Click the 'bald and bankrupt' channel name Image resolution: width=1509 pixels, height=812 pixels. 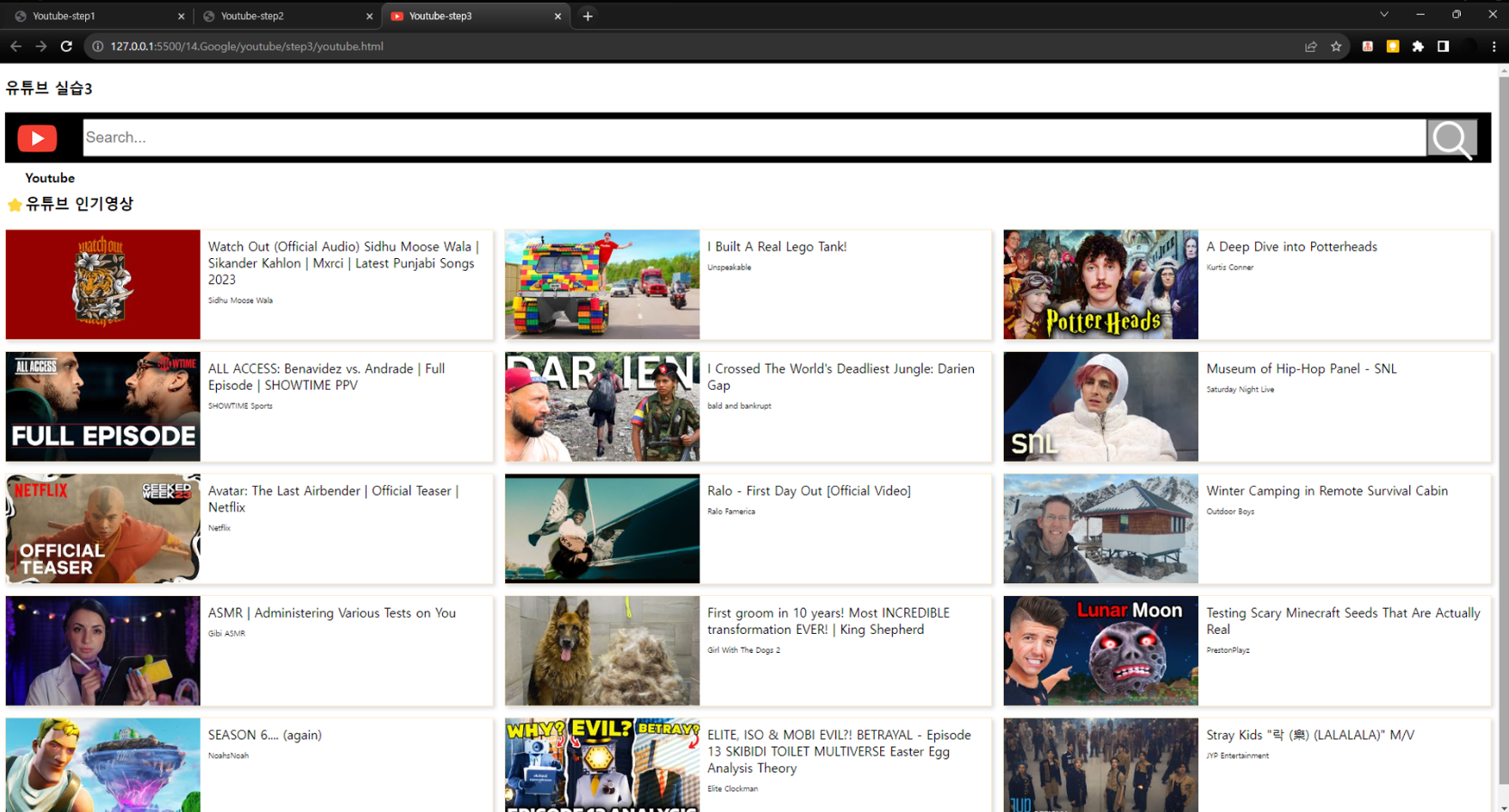click(739, 406)
